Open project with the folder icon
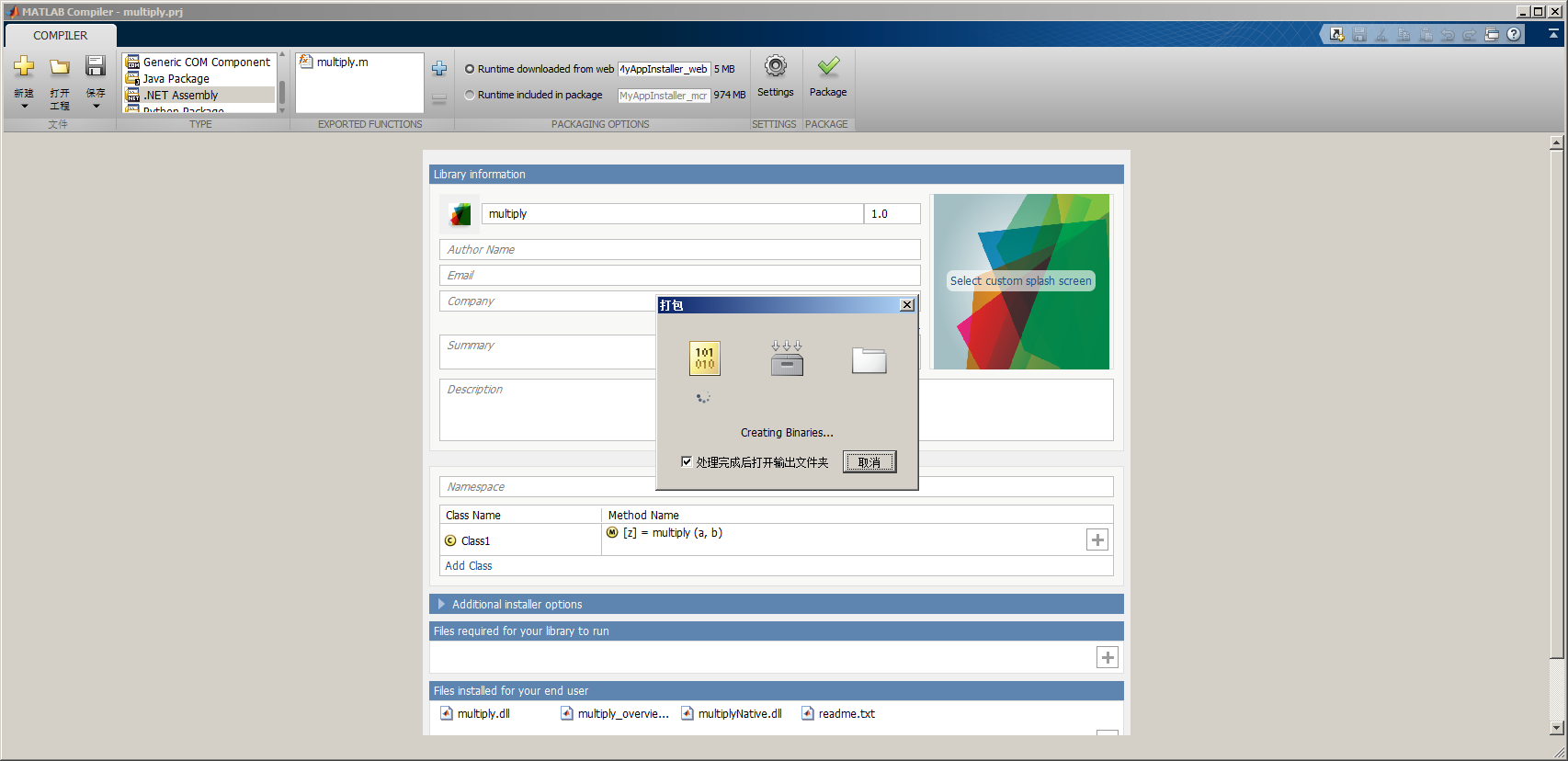The height and width of the screenshot is (761, 1568). (60, 66)
